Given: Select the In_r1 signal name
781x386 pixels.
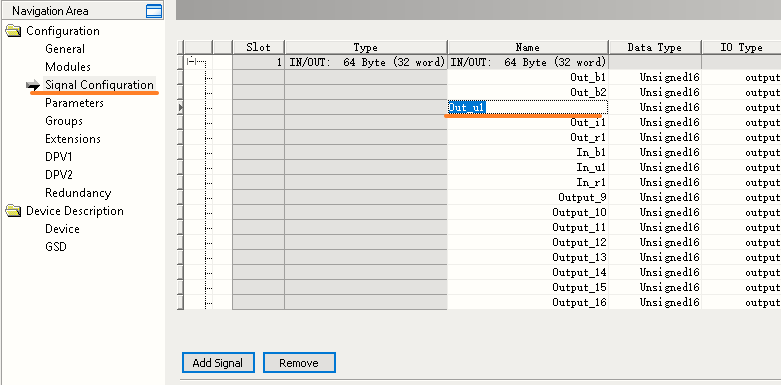Looking at the screenshot, I should (x=591, y=182).
